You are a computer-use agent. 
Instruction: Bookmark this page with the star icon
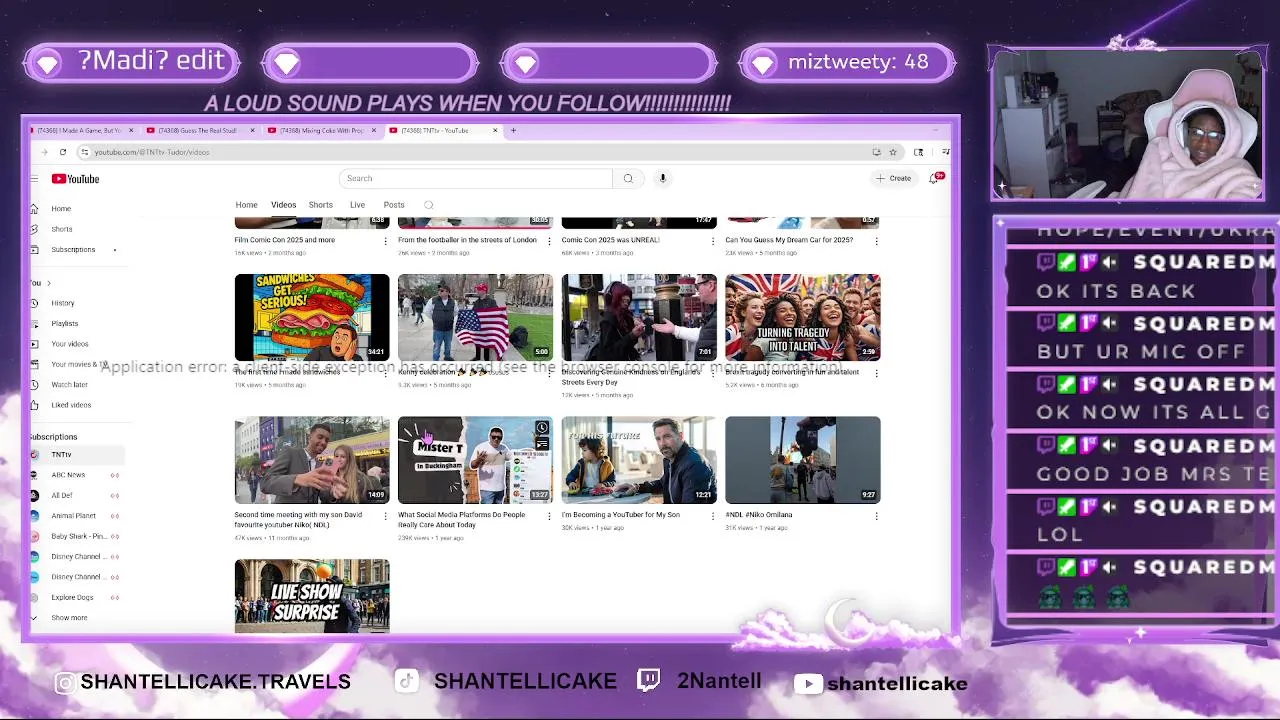click(x=893, y=152)
